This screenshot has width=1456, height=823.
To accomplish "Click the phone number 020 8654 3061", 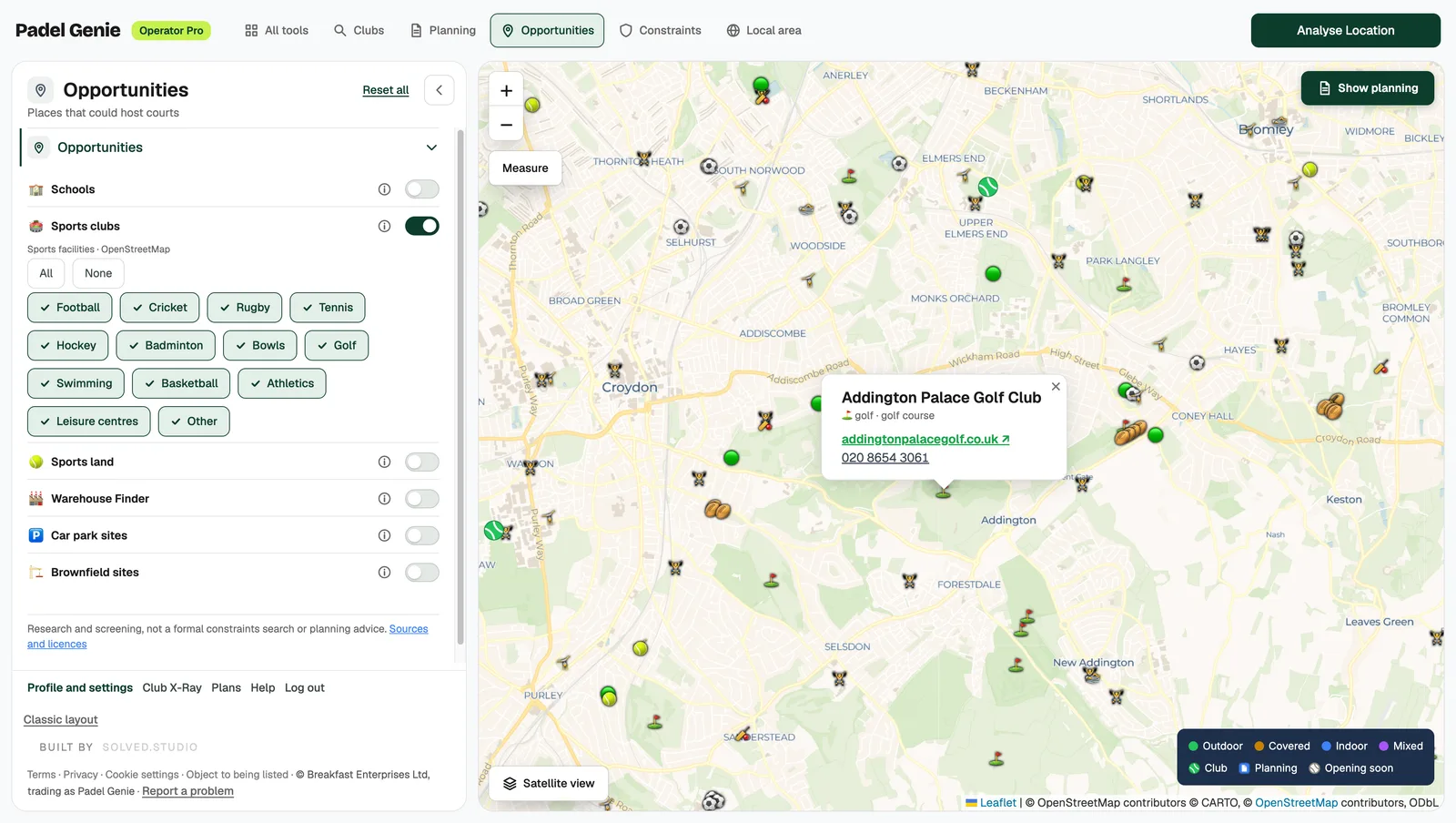I will pyautogui.click(x=885, y=458).
